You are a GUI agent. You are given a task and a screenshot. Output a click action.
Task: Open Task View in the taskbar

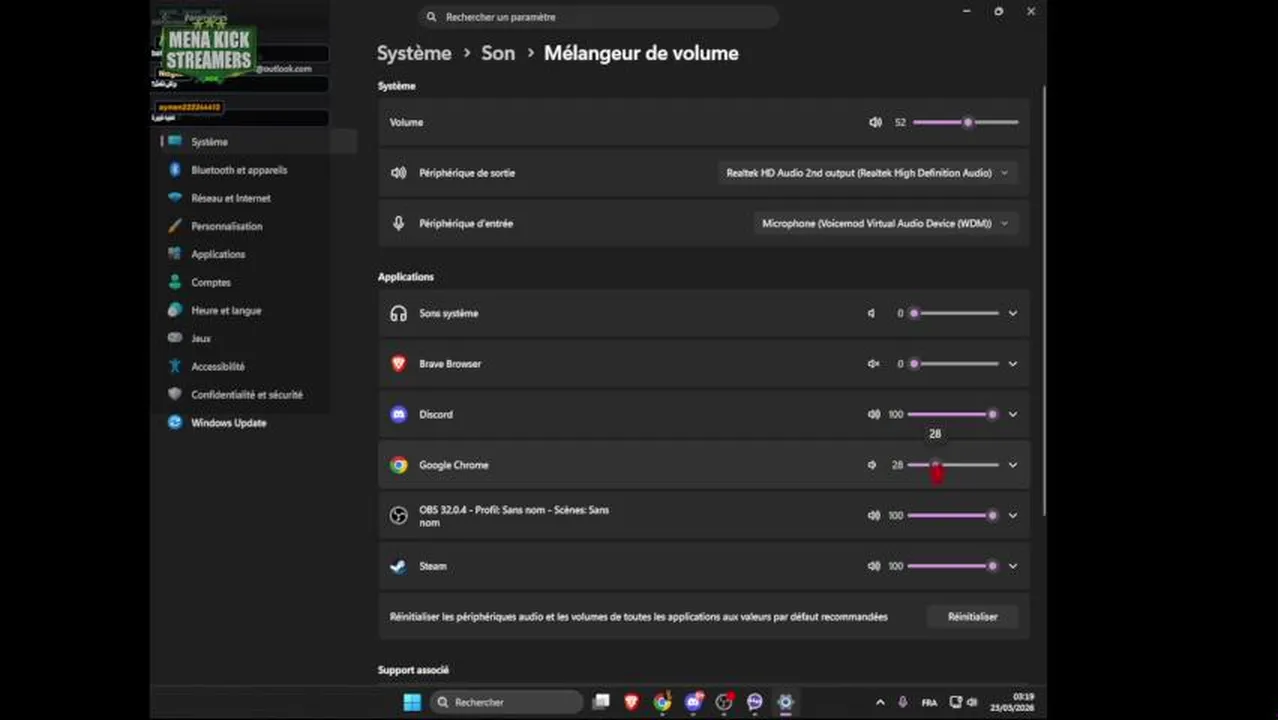601,702
